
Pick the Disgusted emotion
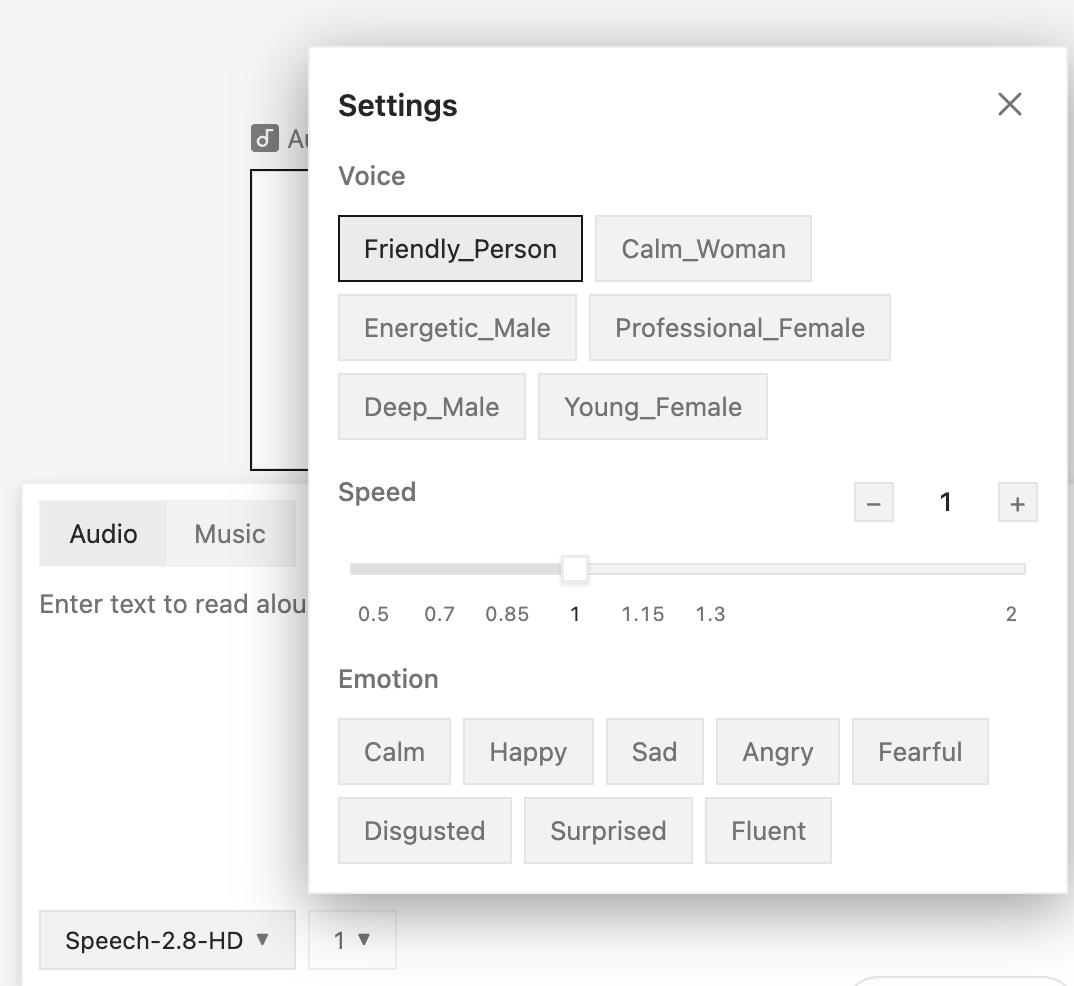[x=425, y=831]
